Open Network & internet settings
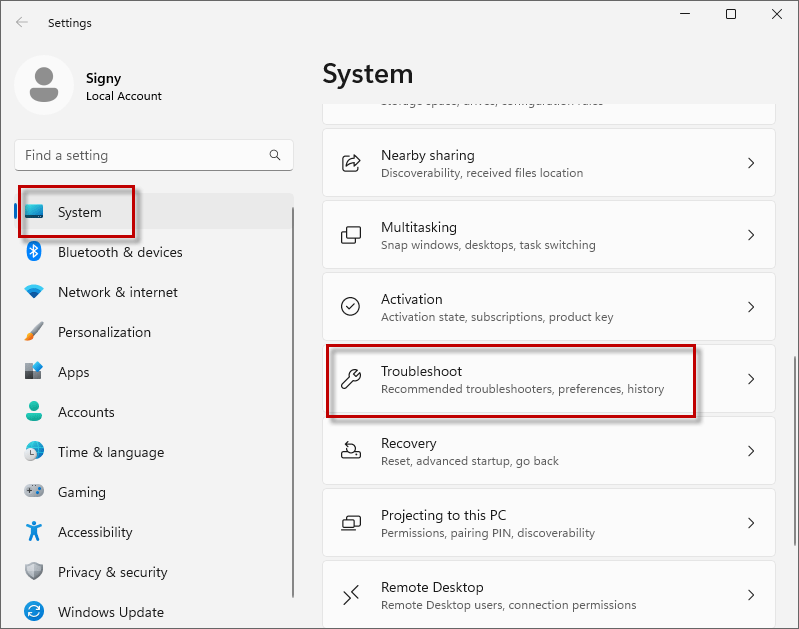The width and height of the screenshot is (799, 629). (x=153, y=292)
